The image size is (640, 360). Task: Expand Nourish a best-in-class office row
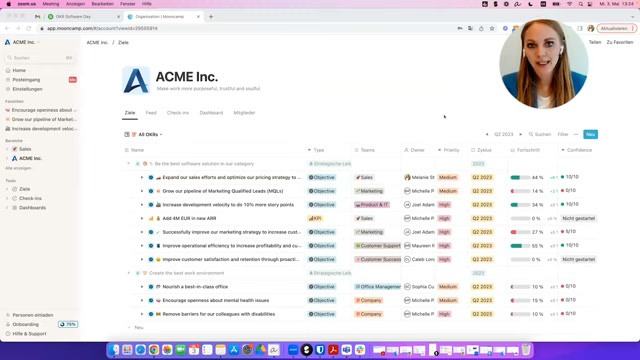142,287
